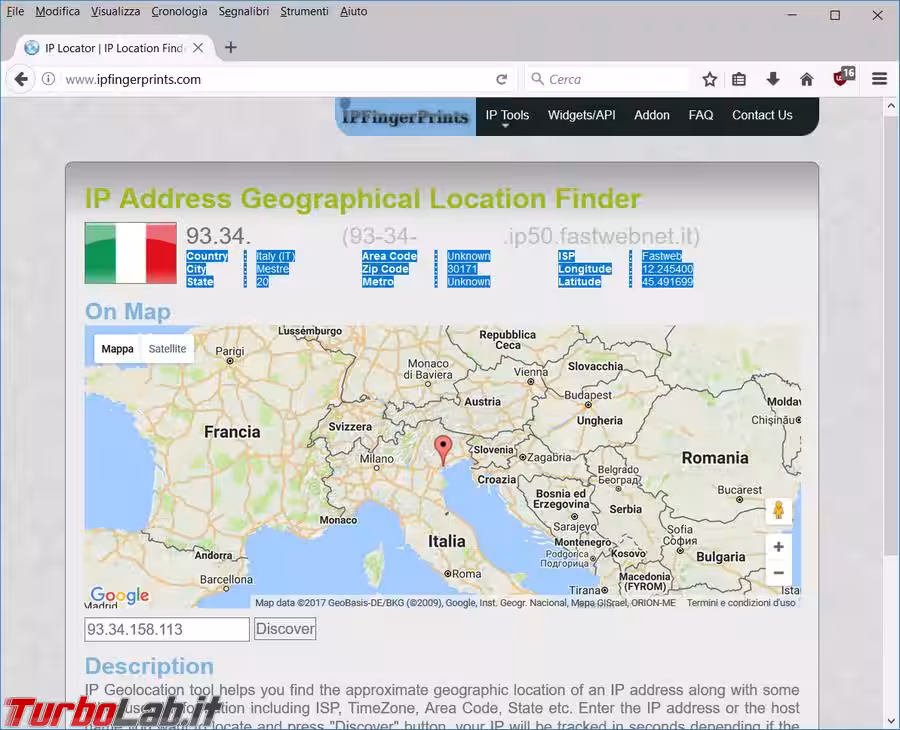This screenshot has height=730, width=900.
Task: Select the Mappa map view
Action: click(x=117, y=349)
